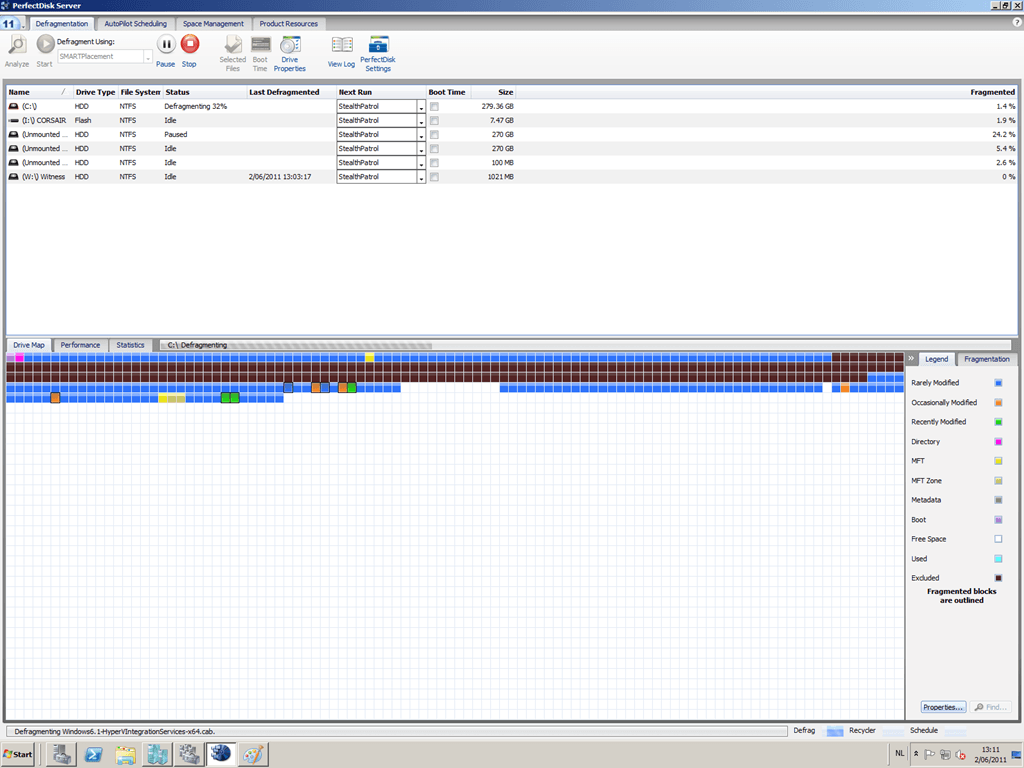Click the Windows Start button
1024x768 pixels.
point(18,754)
